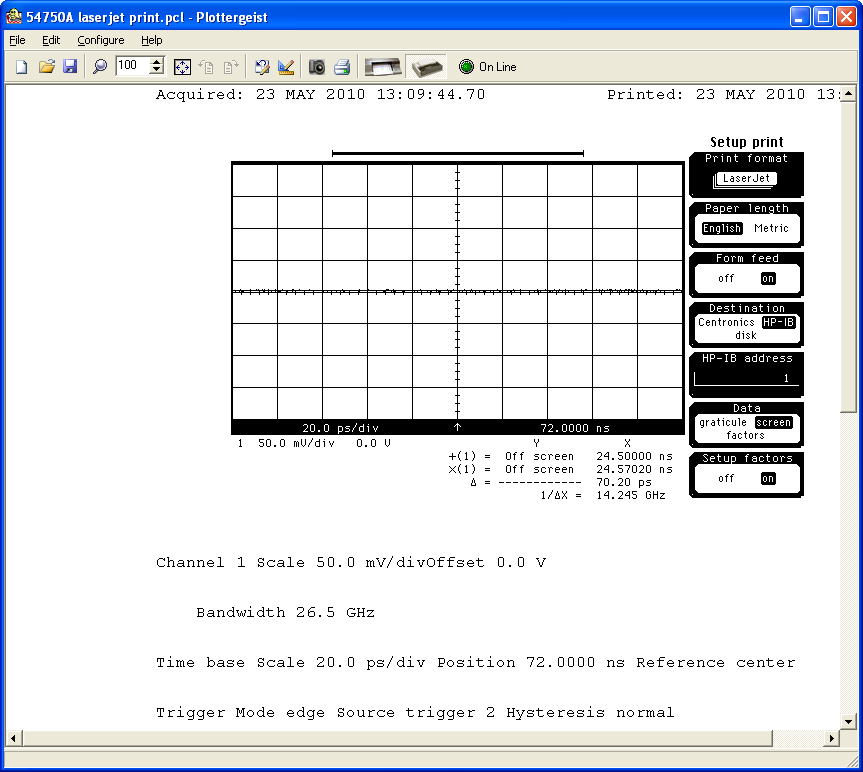
Task: Open the annotation pencil tool
Action: coord(261,66)
